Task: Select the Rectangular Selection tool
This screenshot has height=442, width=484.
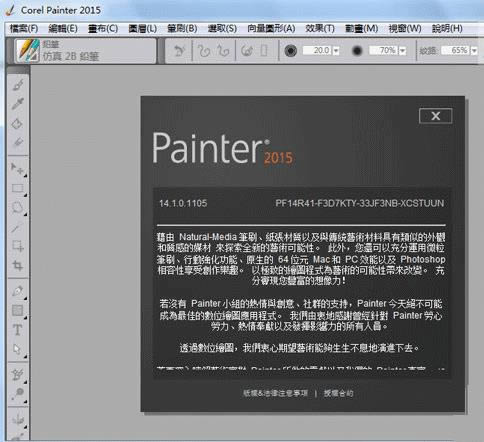Action: click(17, 188)
